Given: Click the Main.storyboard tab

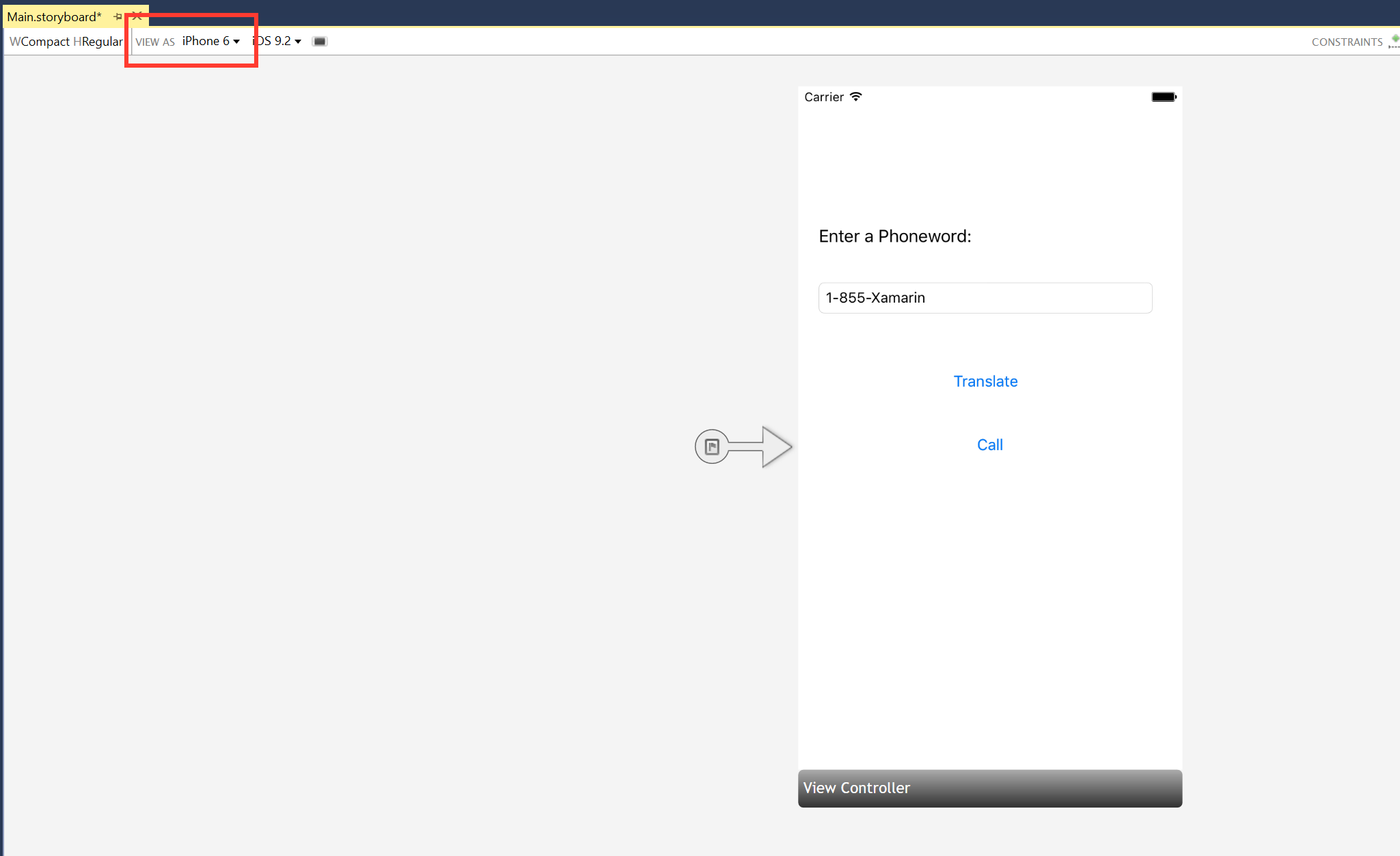Looking at the screenshot, I should [55, 14].
